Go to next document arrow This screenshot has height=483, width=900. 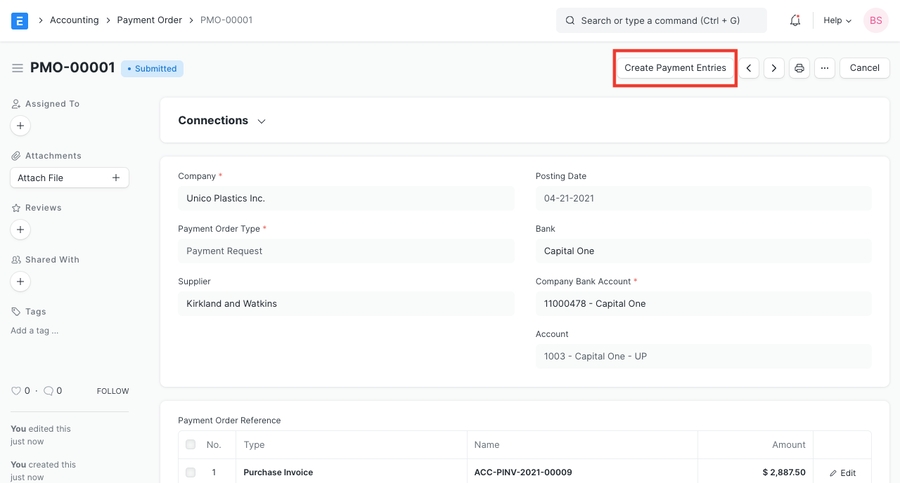(774, 68)
